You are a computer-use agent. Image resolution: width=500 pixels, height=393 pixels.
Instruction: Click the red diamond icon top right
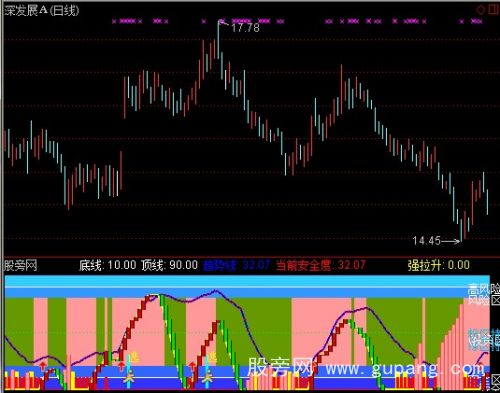tap(480, 10)
